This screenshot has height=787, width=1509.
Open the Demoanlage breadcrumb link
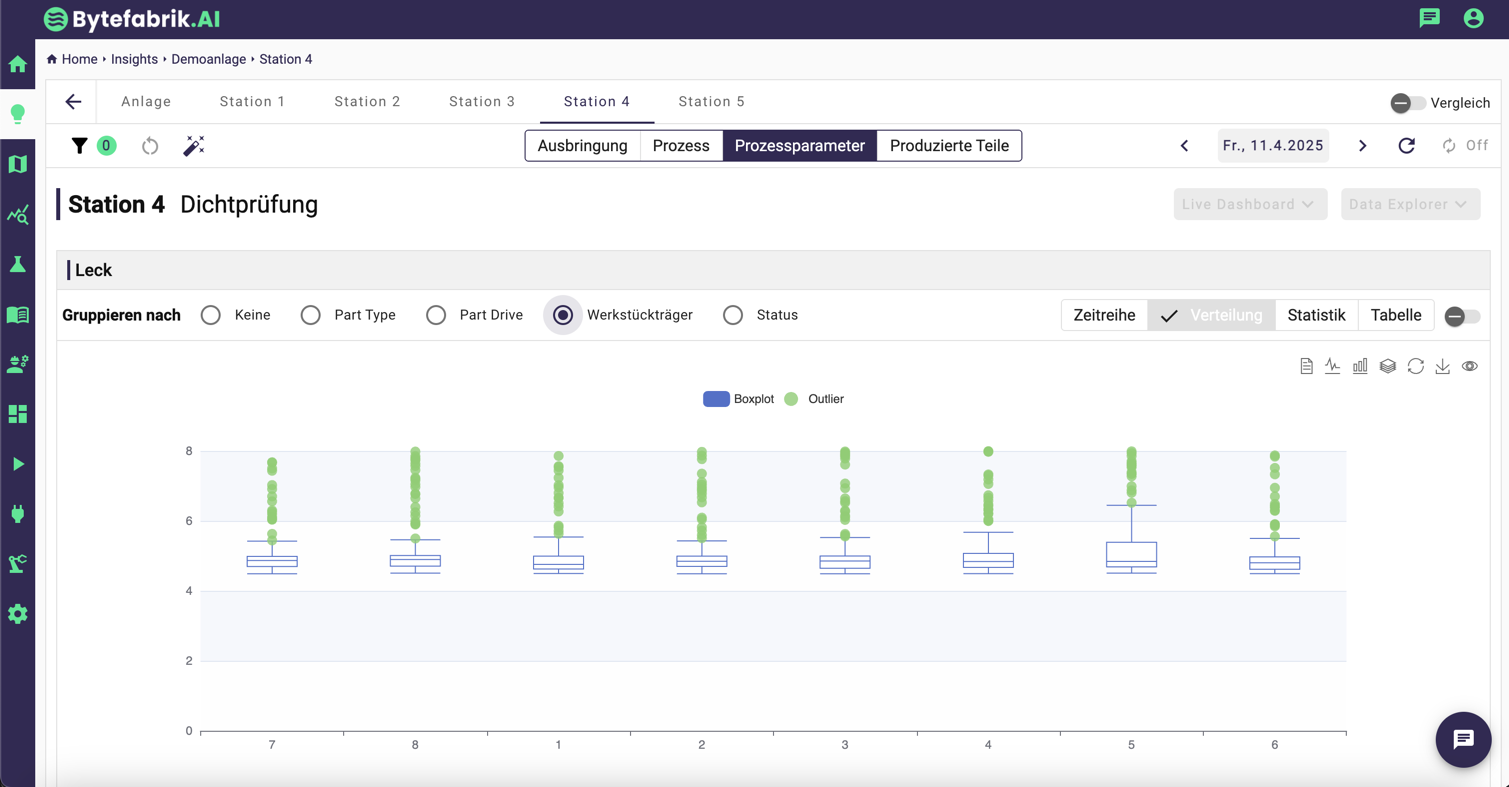click(208, 59)
